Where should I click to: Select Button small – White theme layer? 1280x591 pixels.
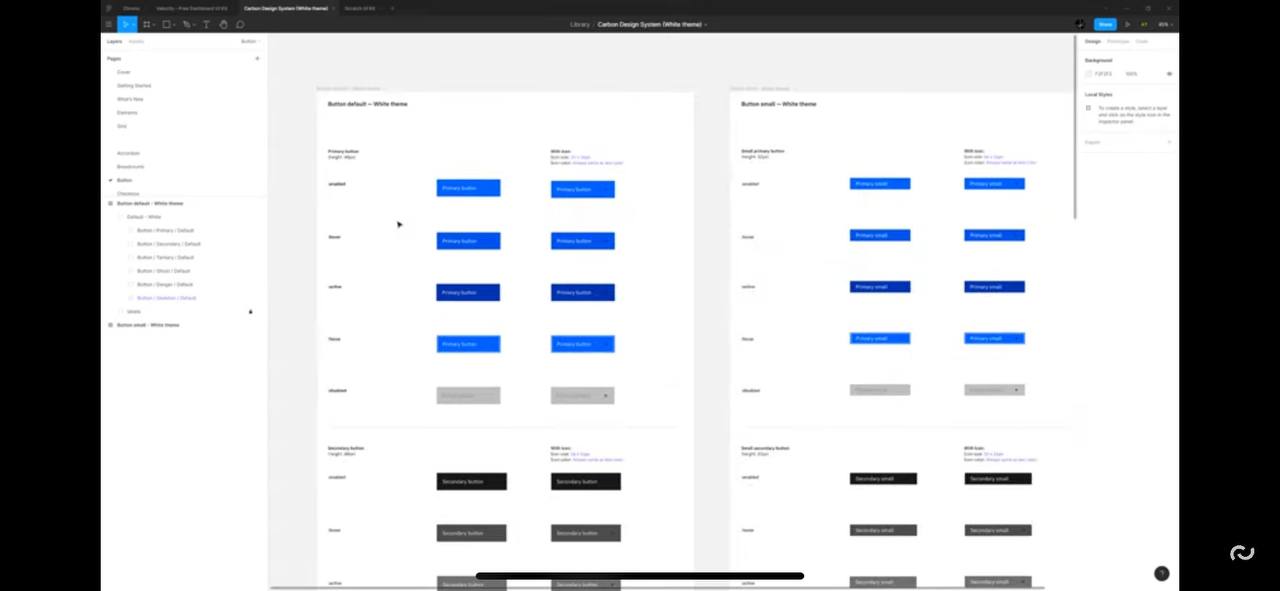point(148,325)
